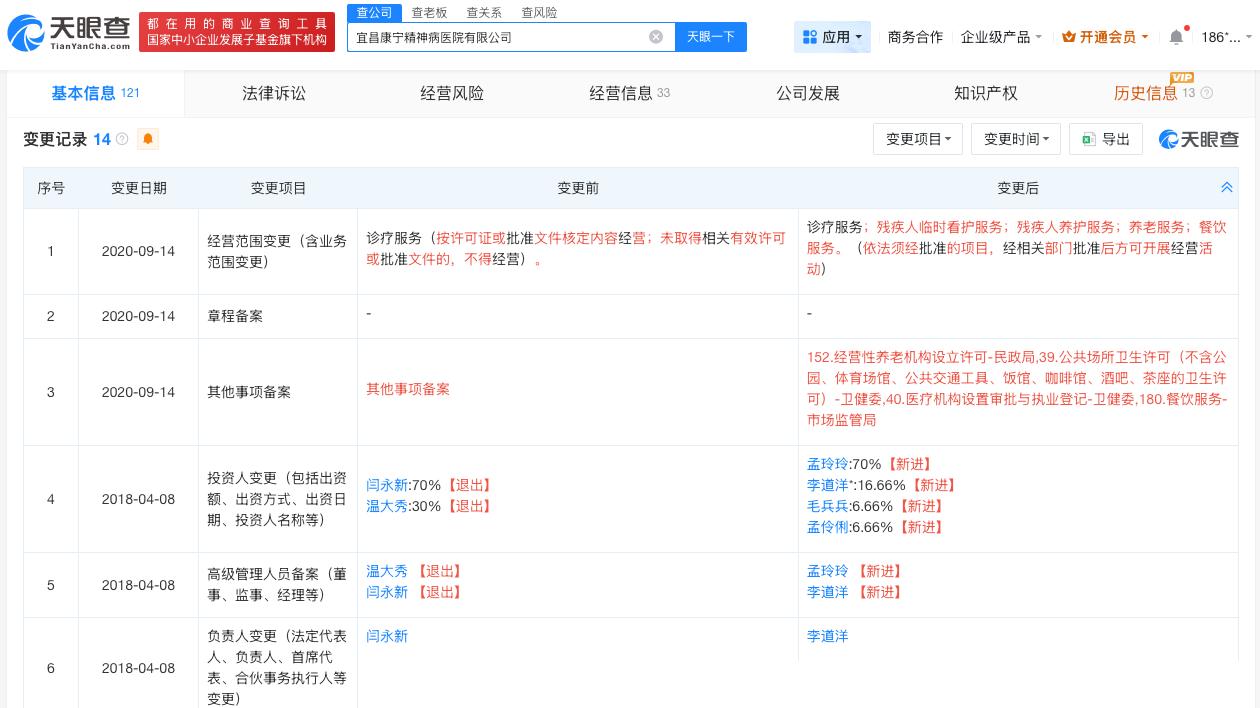Click the apps grid icon beside 应用
The width and height of the screenshot is (1260, 708).
tap(811, 37)
